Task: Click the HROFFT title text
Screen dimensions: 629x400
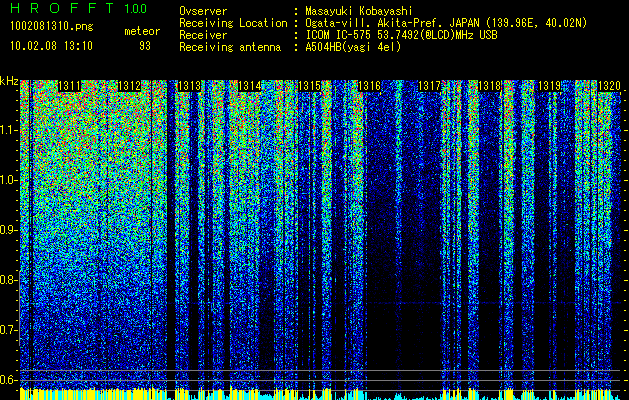Action: click(x=62, y=8)
